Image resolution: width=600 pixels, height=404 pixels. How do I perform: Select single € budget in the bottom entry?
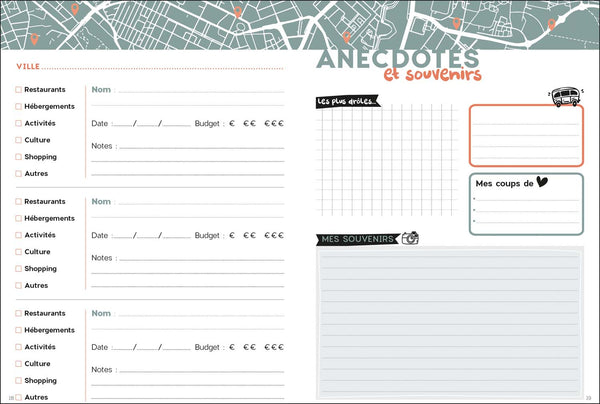[232, 347]
